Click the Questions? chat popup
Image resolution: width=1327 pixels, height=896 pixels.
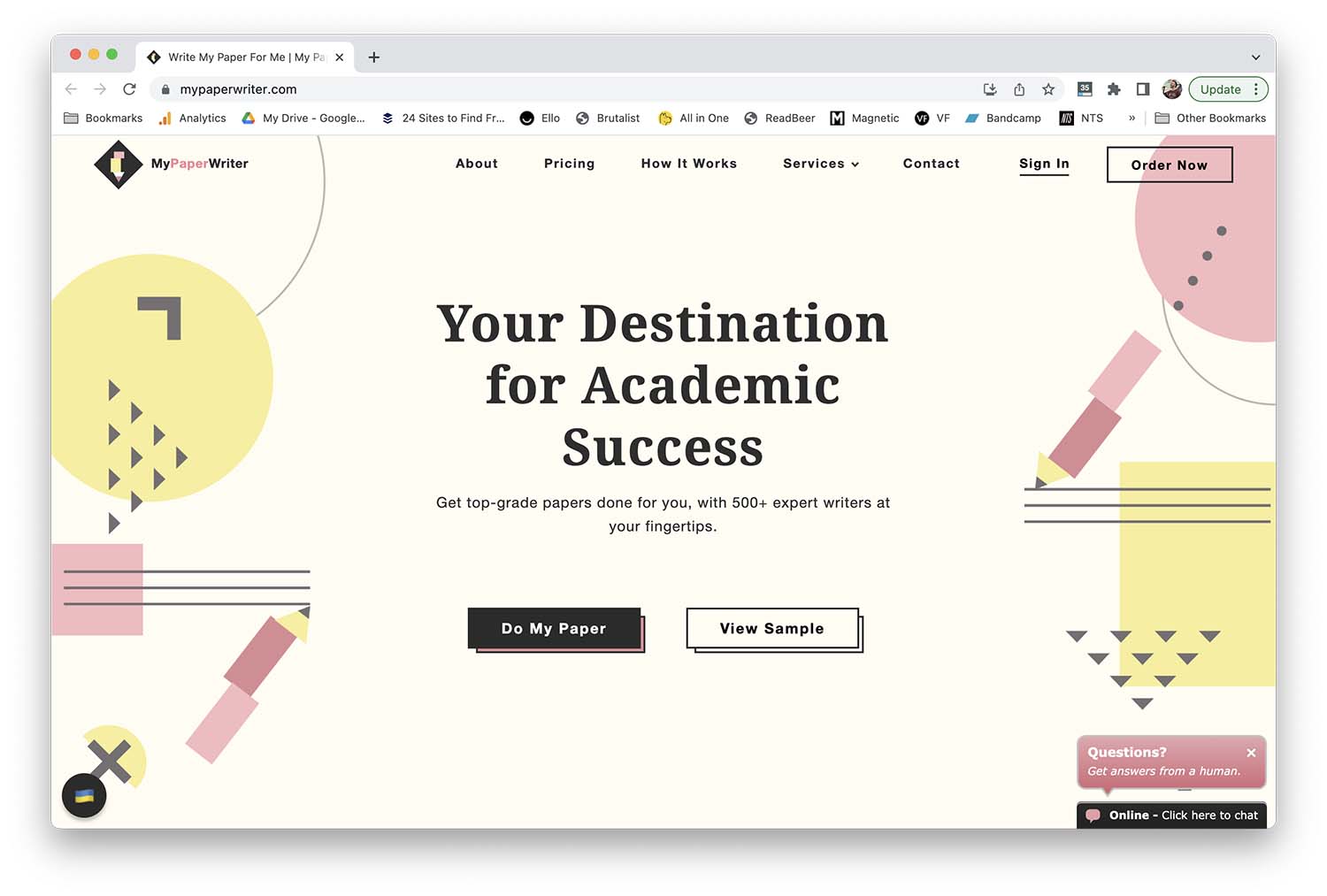coord(1170,762)
